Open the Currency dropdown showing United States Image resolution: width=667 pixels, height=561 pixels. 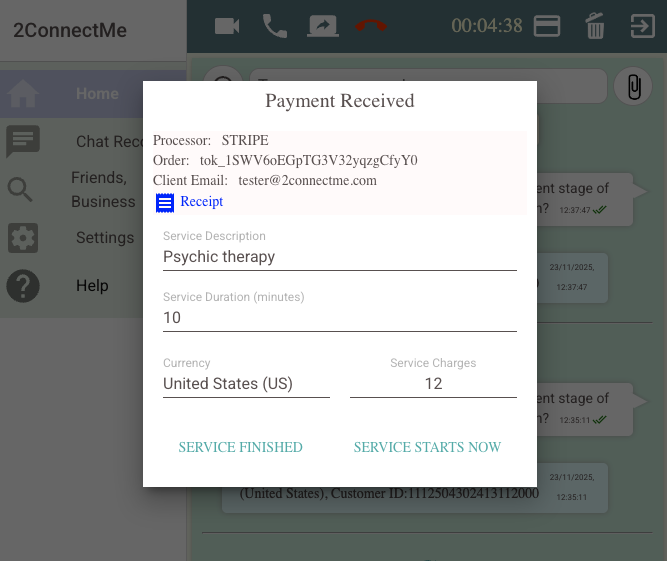(x=246, y=384)
